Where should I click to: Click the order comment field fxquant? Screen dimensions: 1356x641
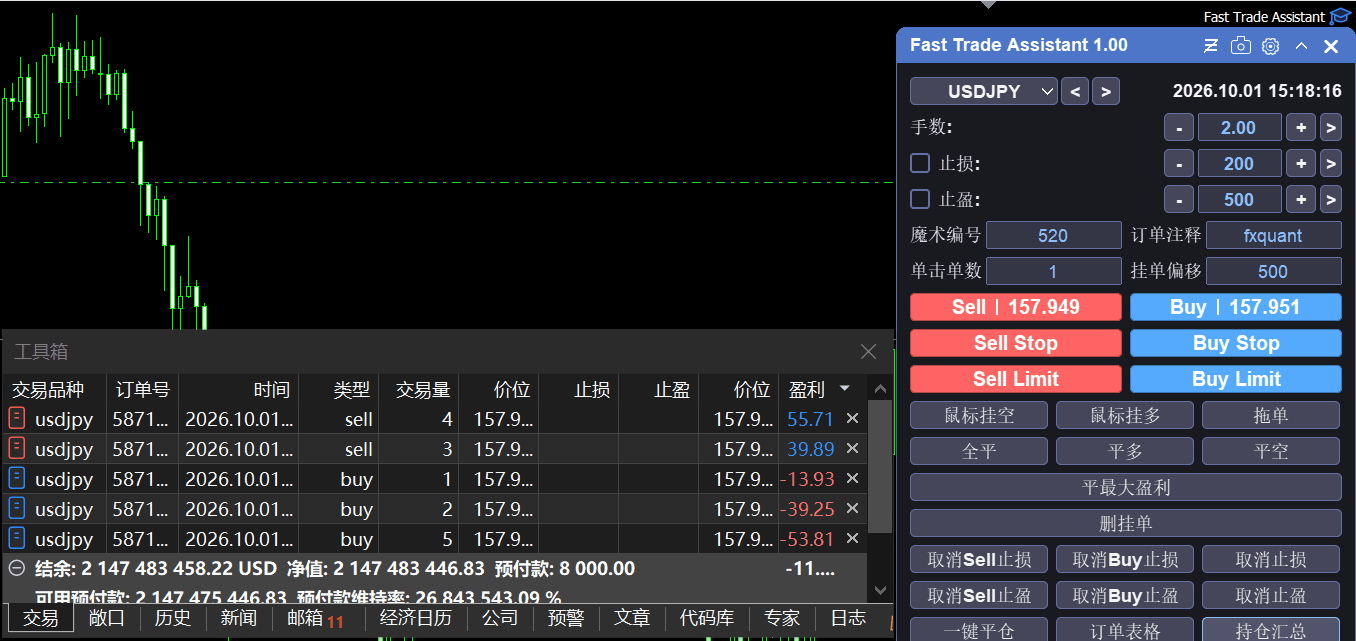pyautogui.click(x=1274, y=236)
